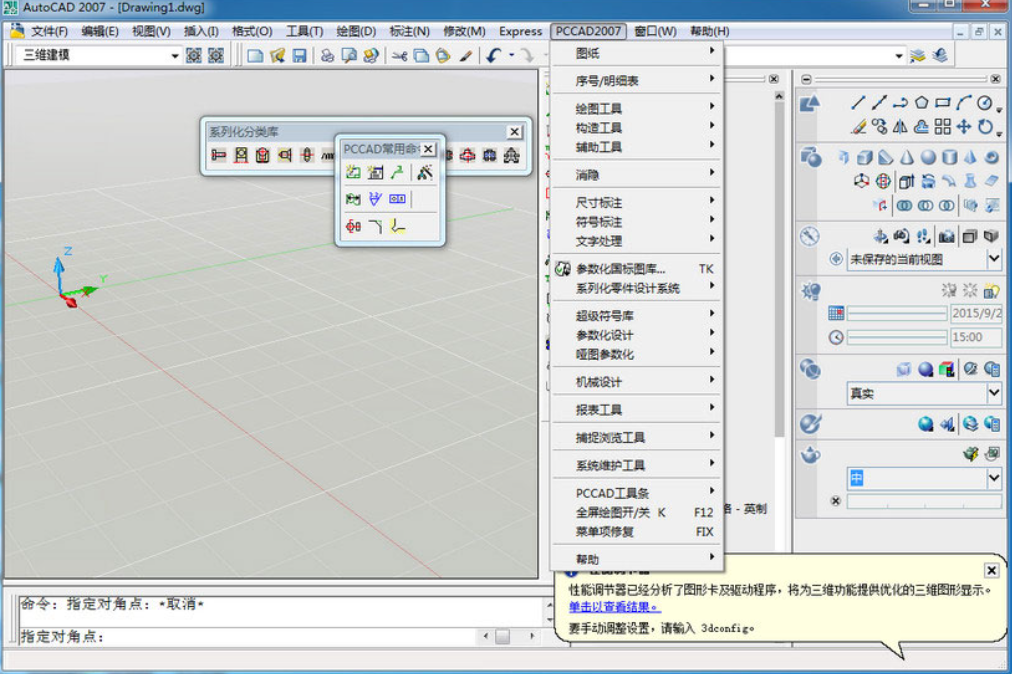Screen dimensions: 1012x674
Task: Open the Express menu
Action: coord(520,31)
